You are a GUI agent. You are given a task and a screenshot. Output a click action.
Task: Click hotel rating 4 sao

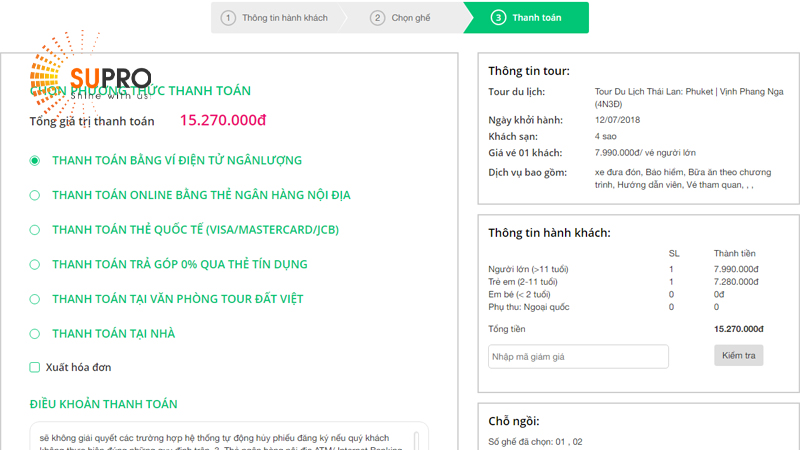[606, 136]
